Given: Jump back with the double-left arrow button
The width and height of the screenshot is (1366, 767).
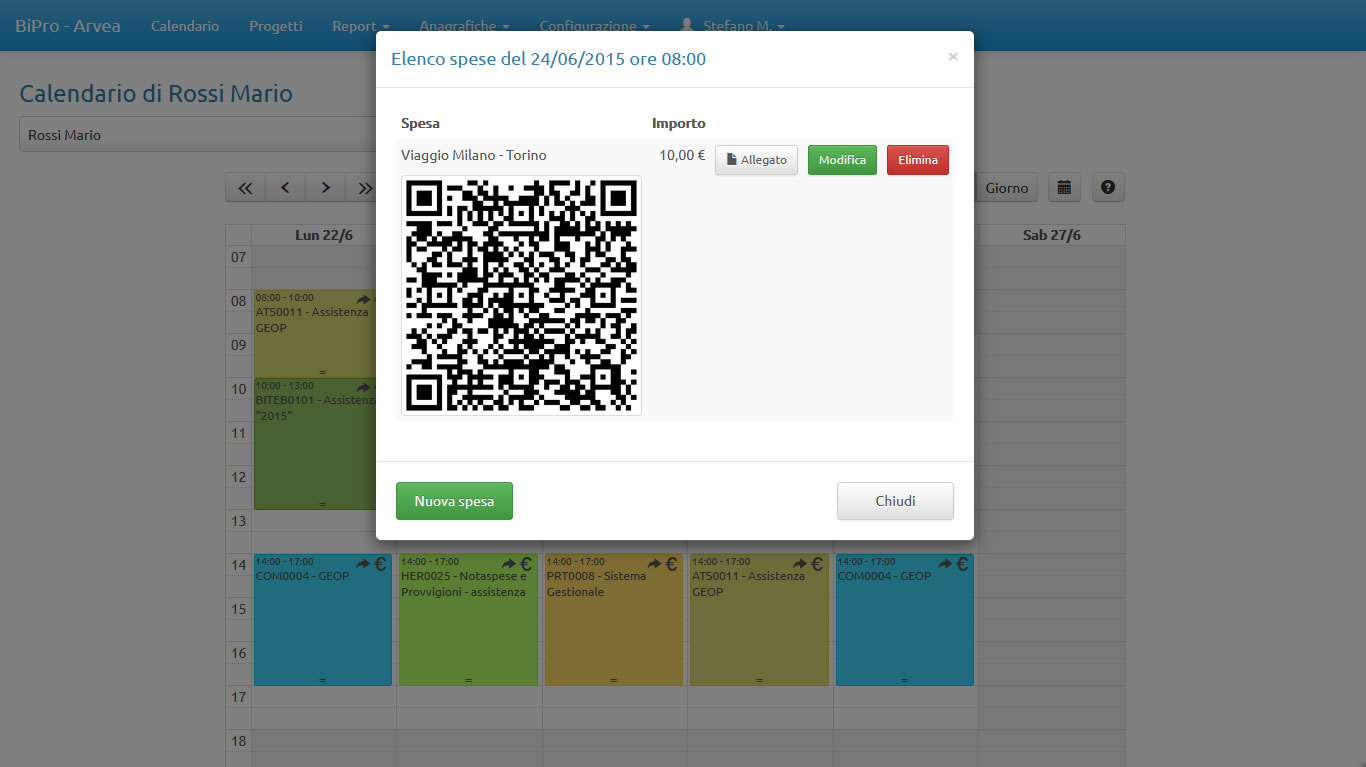Looking at the screenshot, I should pyautogui.click(x=245, y=188).
